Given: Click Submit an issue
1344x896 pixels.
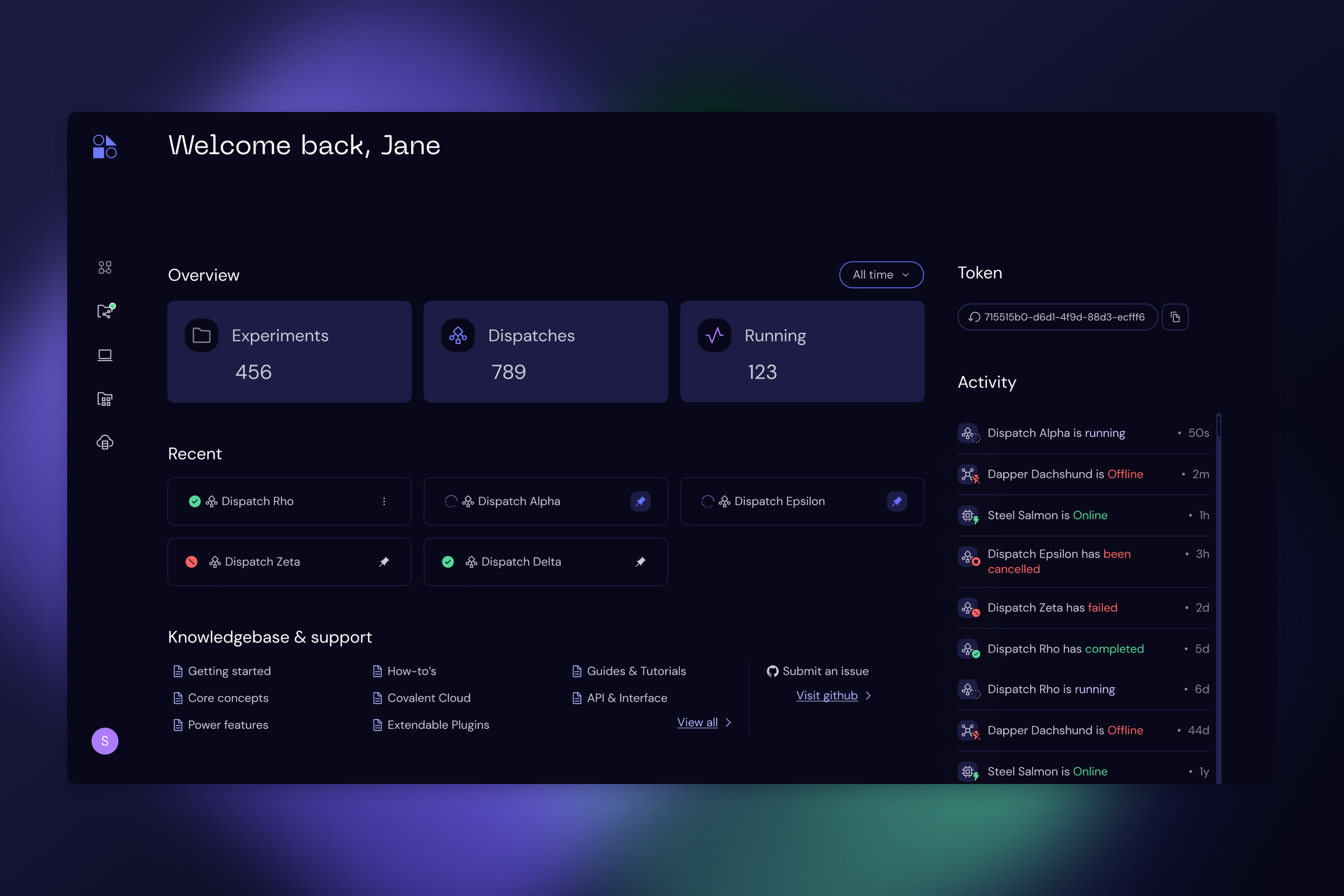Looking at the screenshot, I should (x=825, y=671).
